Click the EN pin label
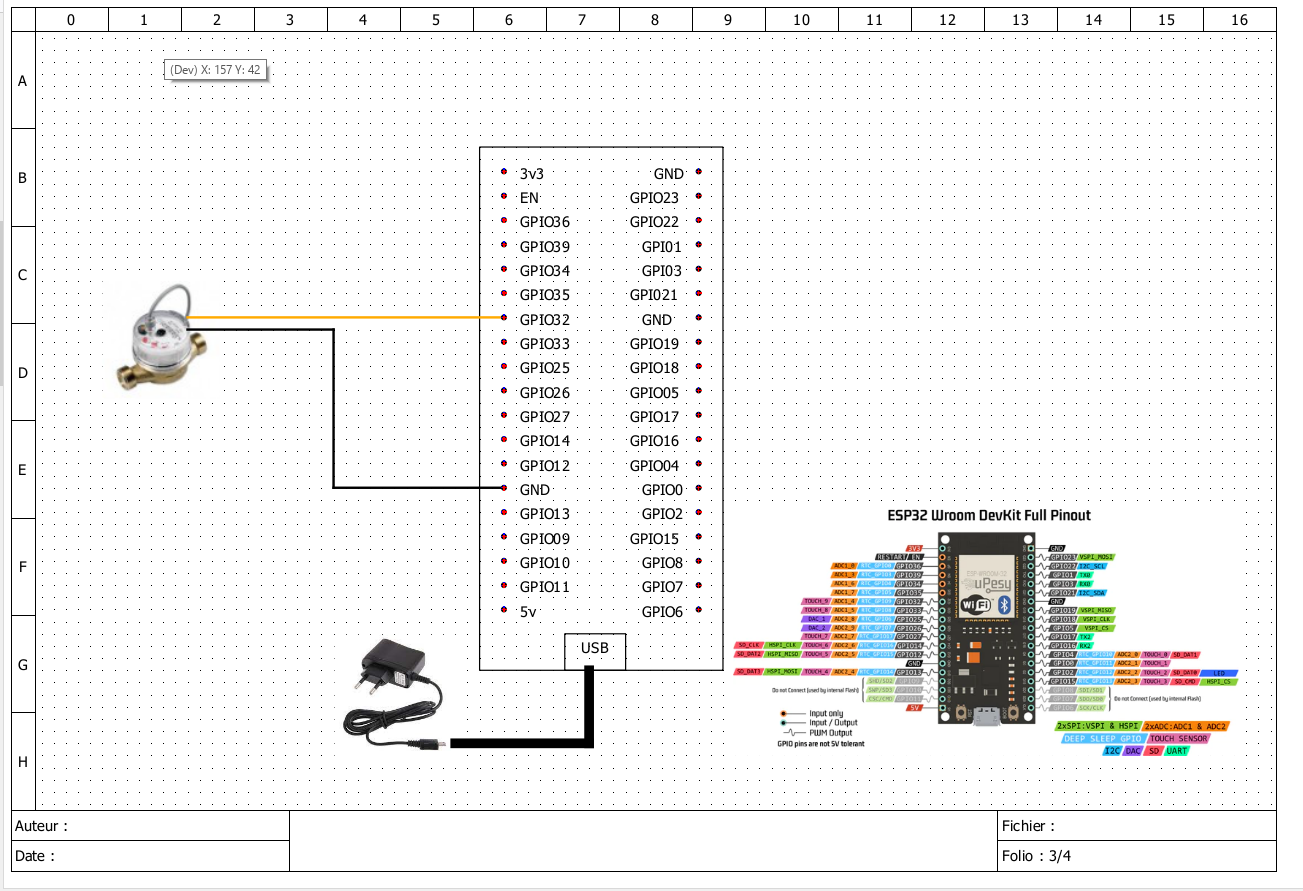Screen dimensions: 1303x891 tap(529, 198)
